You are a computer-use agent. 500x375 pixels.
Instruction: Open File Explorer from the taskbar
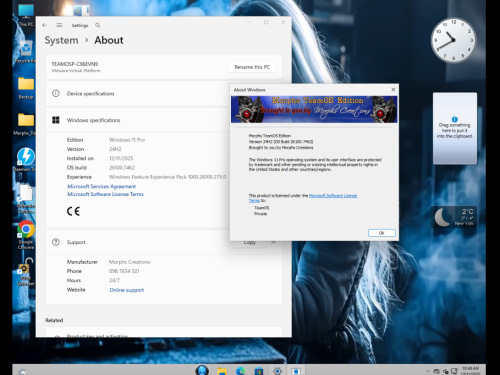[222, 371]
